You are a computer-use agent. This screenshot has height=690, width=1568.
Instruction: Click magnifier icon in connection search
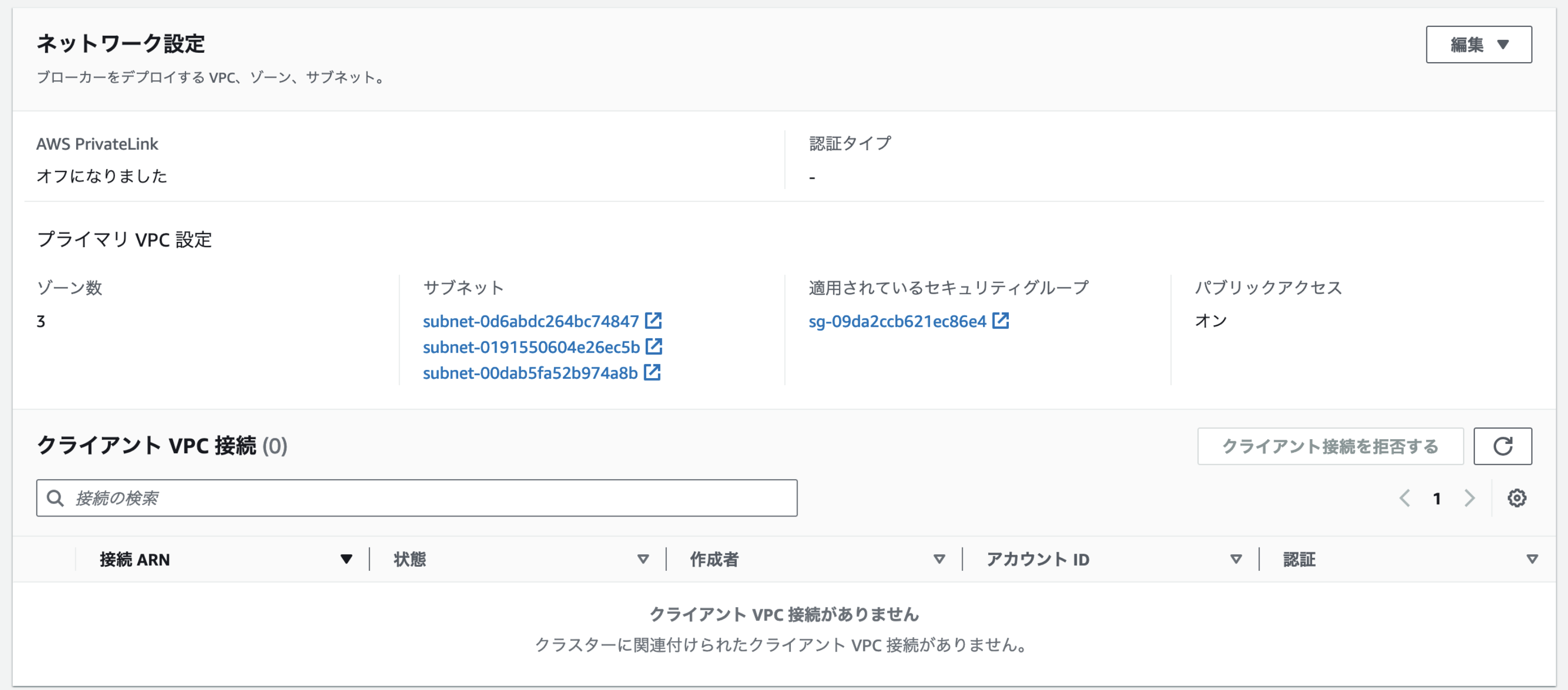coord(55,498)
